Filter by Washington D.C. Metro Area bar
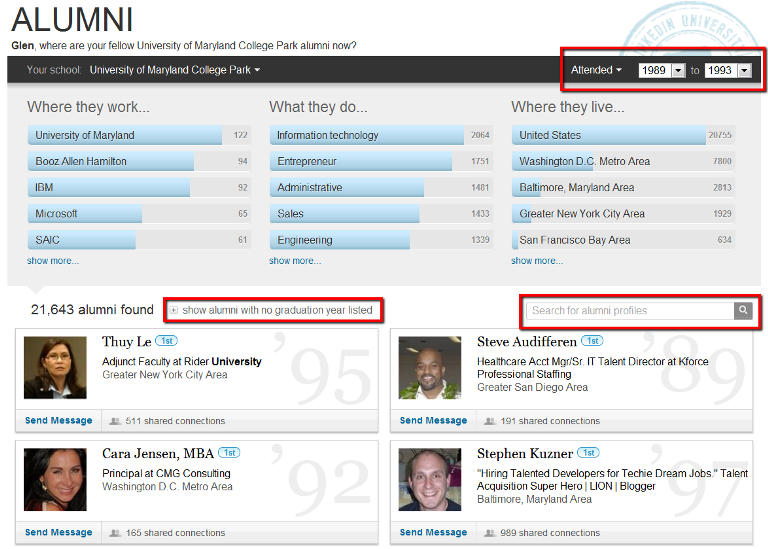 coord(624,161)
